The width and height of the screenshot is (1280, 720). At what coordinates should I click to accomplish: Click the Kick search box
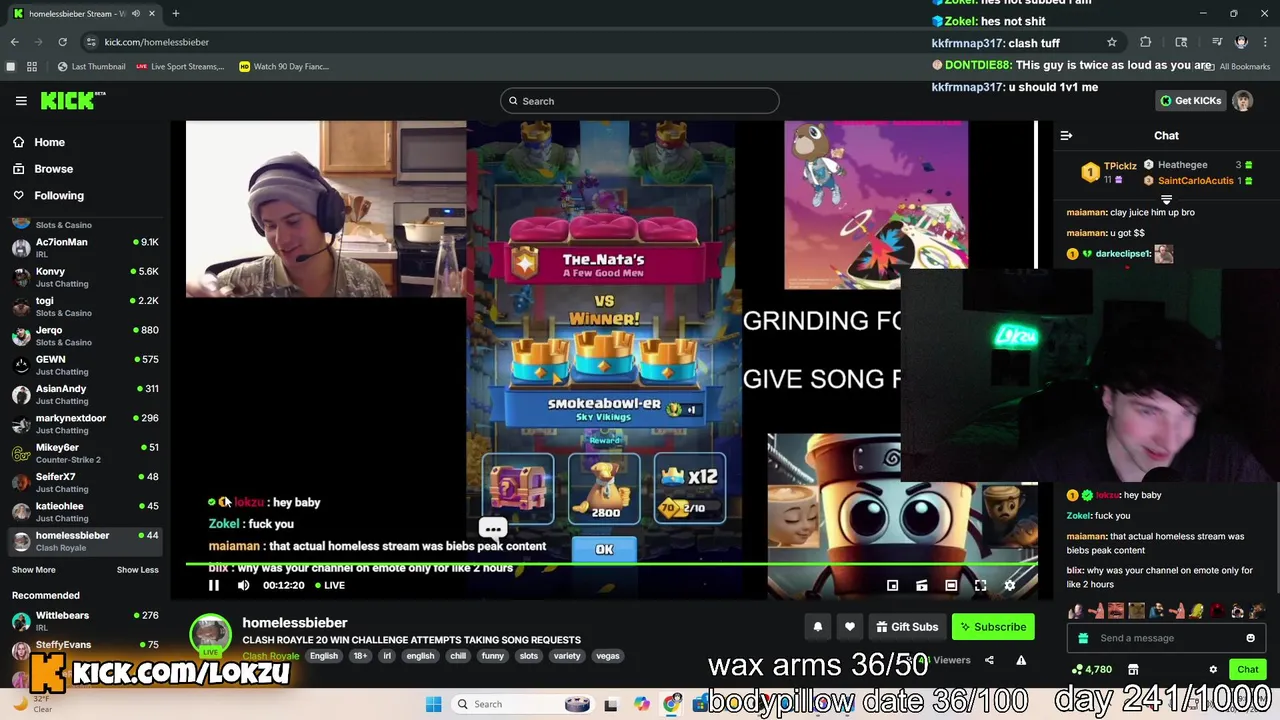(x=639, y=101)
